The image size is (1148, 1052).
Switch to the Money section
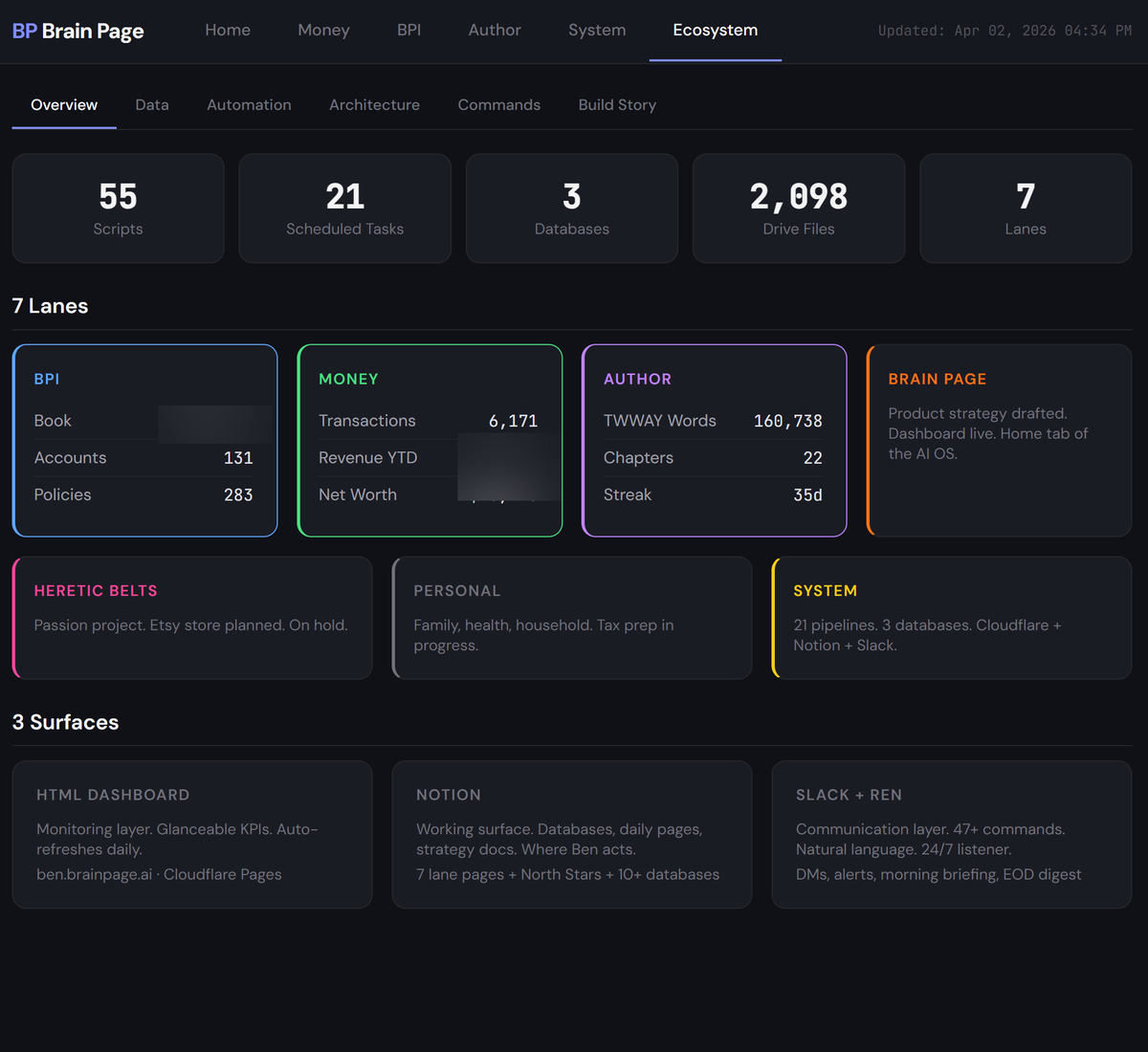(323, 30)
